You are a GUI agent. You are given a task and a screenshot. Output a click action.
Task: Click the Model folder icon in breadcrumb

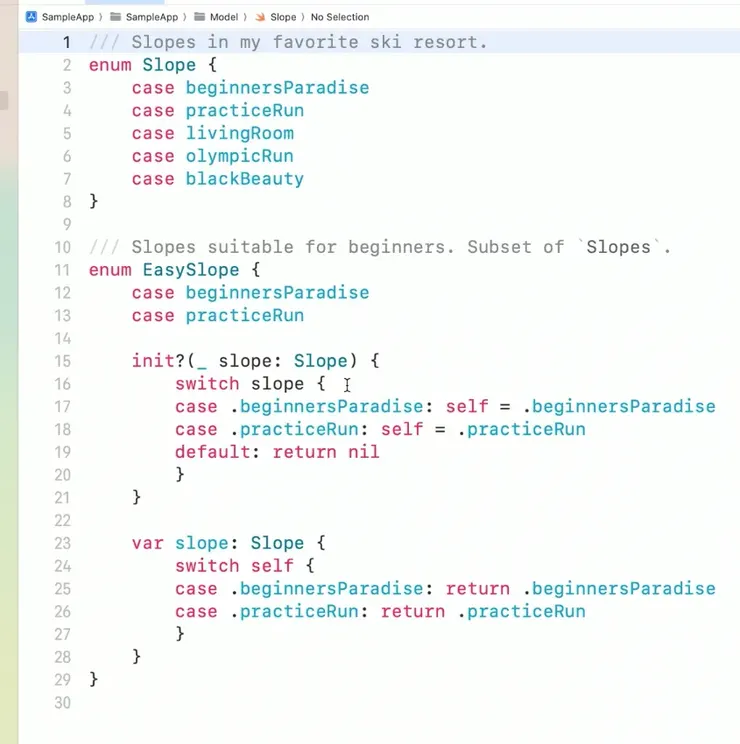[200, 17]
